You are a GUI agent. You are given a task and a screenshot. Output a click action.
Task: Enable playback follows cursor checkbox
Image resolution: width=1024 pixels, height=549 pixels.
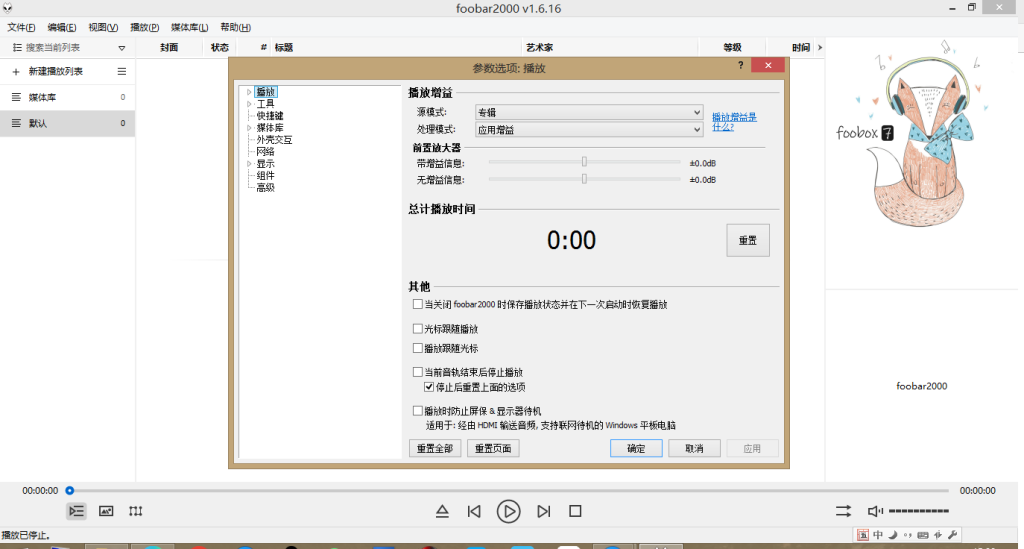417,348
